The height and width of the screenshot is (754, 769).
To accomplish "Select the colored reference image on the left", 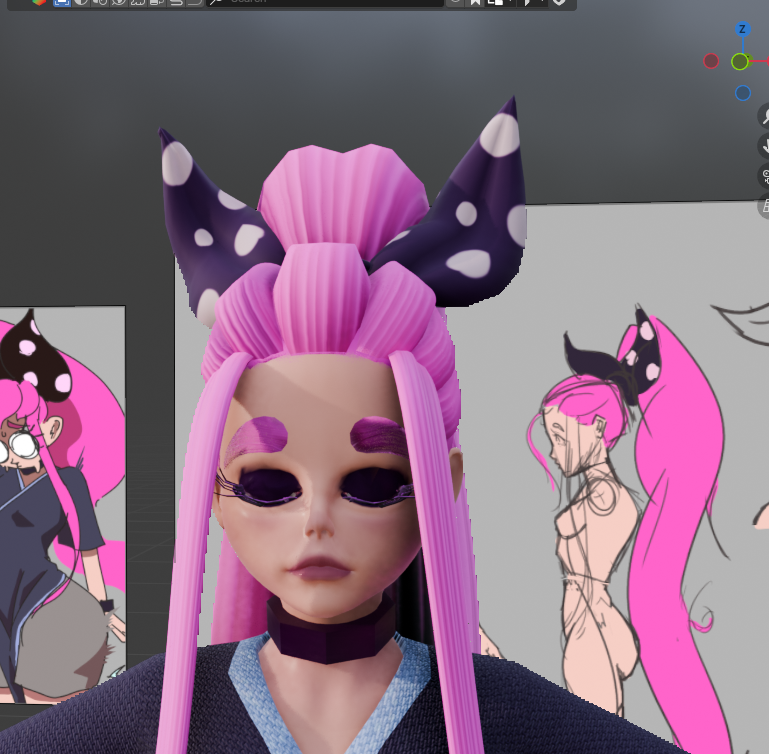I will [62, 504].
